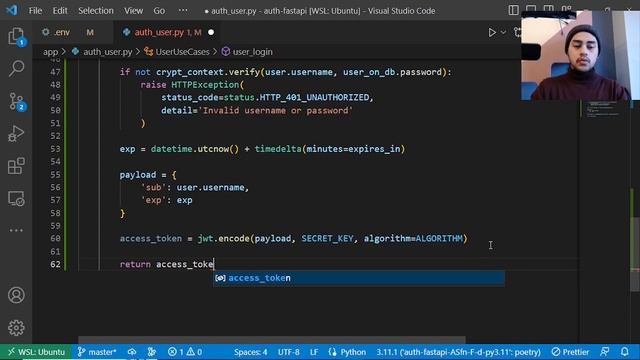Open the Remote Explorer view
Image resolution: width=640 pixels, height=360 pixels.
(16, 199)
